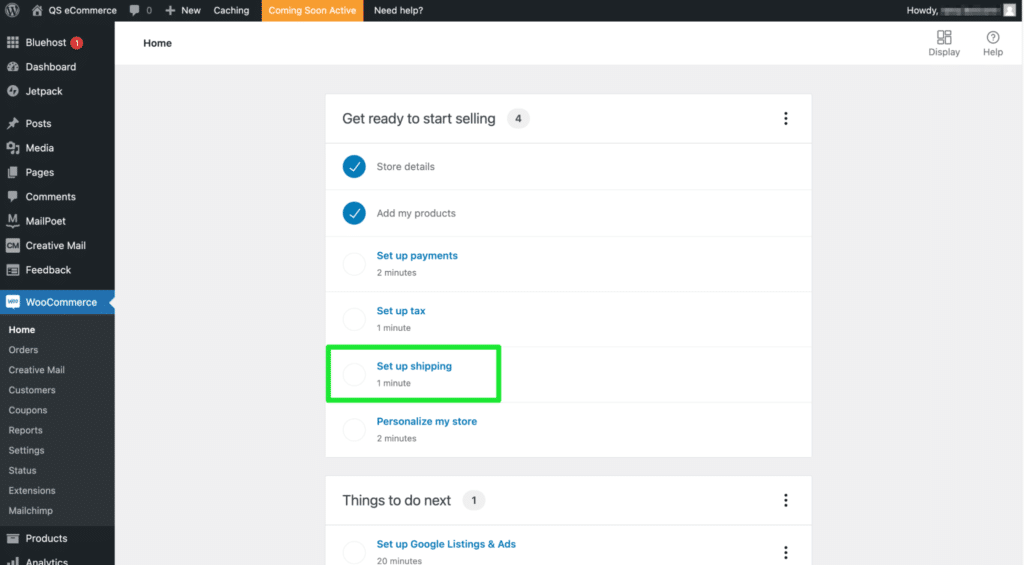Open the Set up payments task
Image resolution: width=1024 pixels, height=565 pixels.
[x=417, y=255]
